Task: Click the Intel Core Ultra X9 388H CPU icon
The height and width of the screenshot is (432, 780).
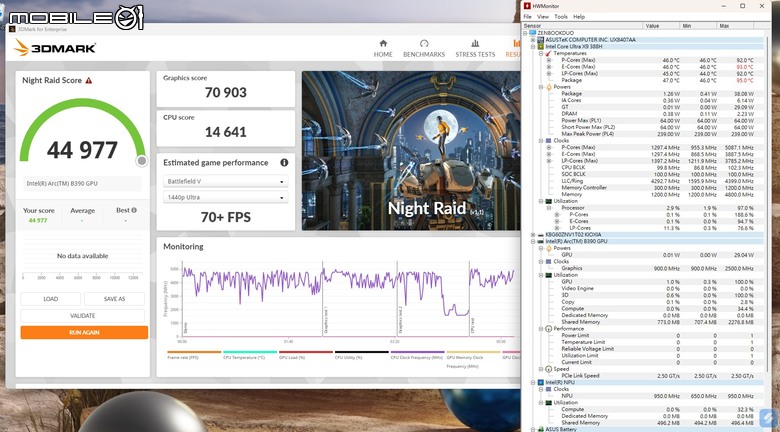Action: [541, 46]
